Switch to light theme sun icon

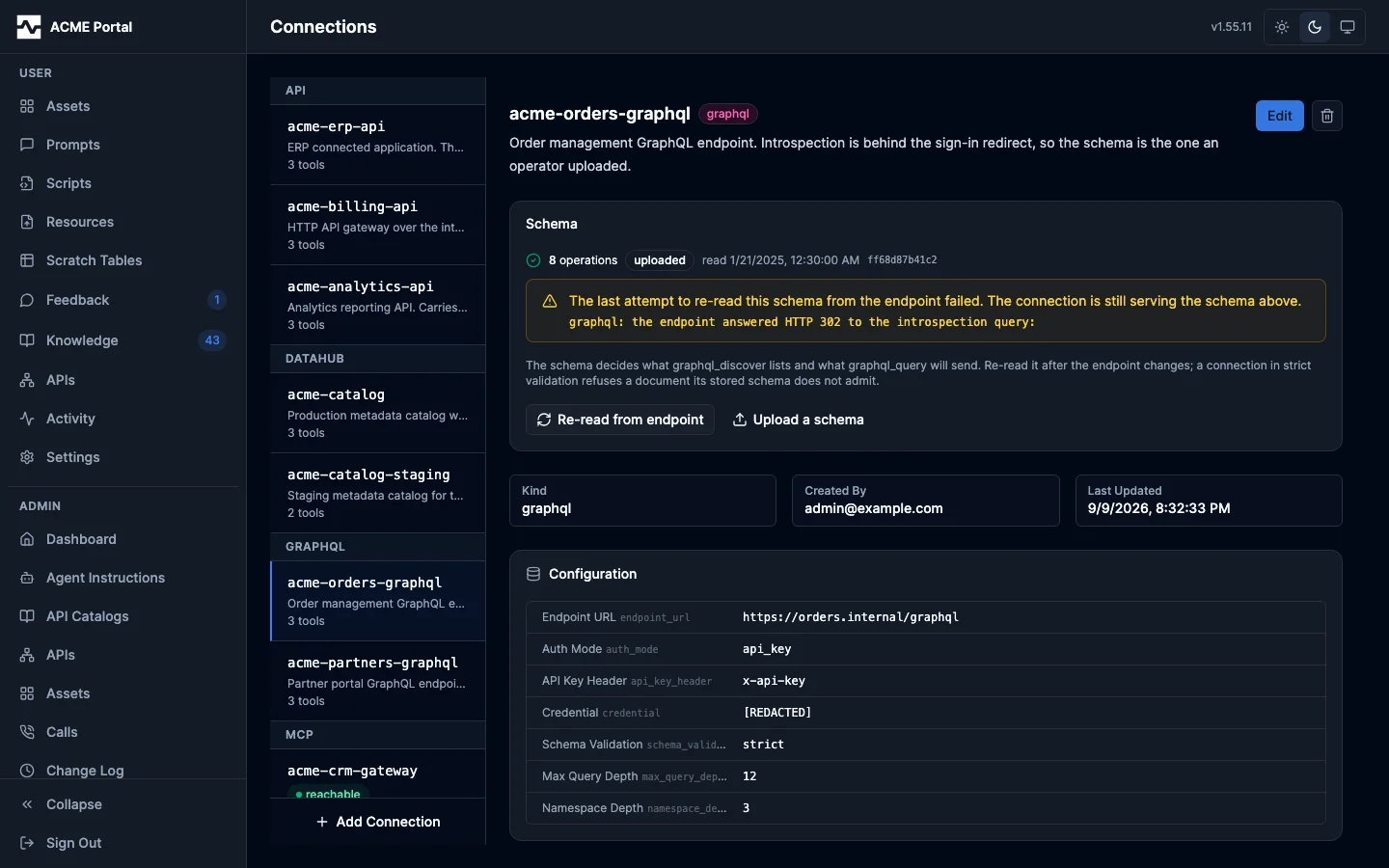coord(1282,27)
